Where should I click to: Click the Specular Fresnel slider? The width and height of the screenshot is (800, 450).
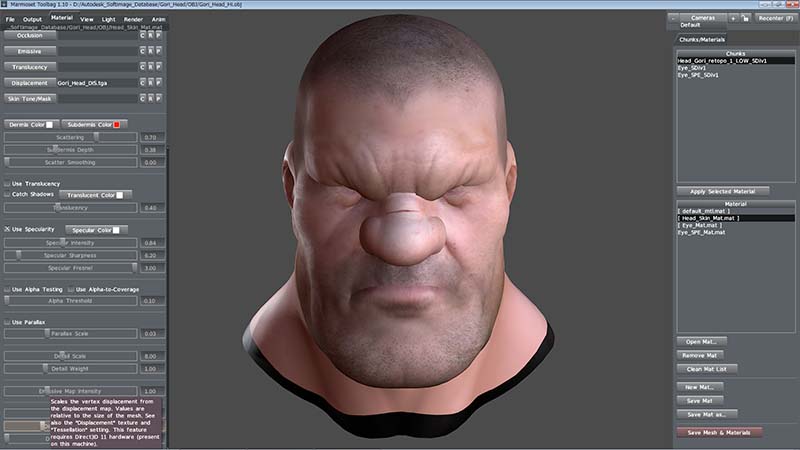tap(70, 268)
